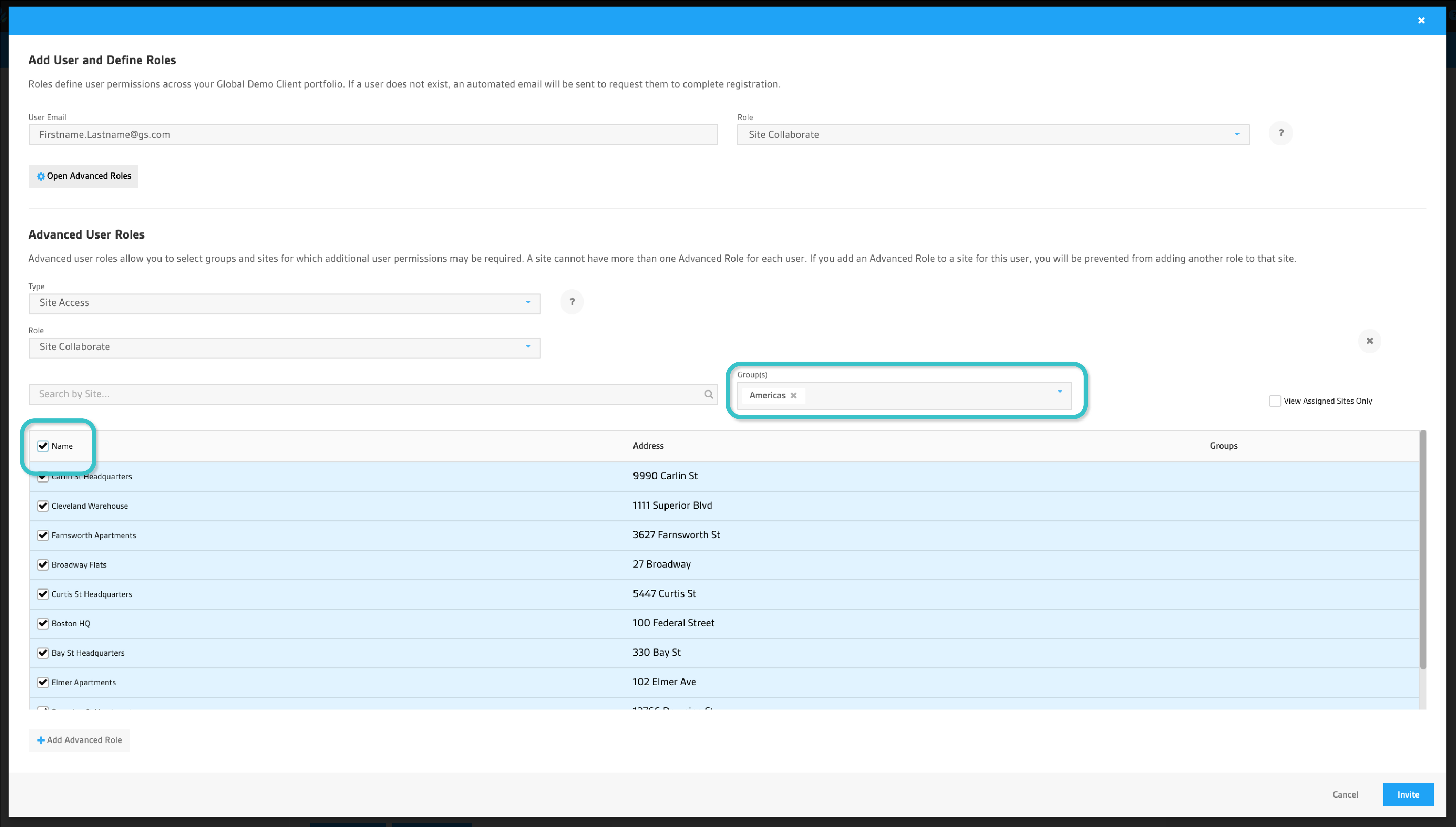Click the 102 Elmer Ave address
This screenshot has height=827, width=1456.
(x=664, y=682)
